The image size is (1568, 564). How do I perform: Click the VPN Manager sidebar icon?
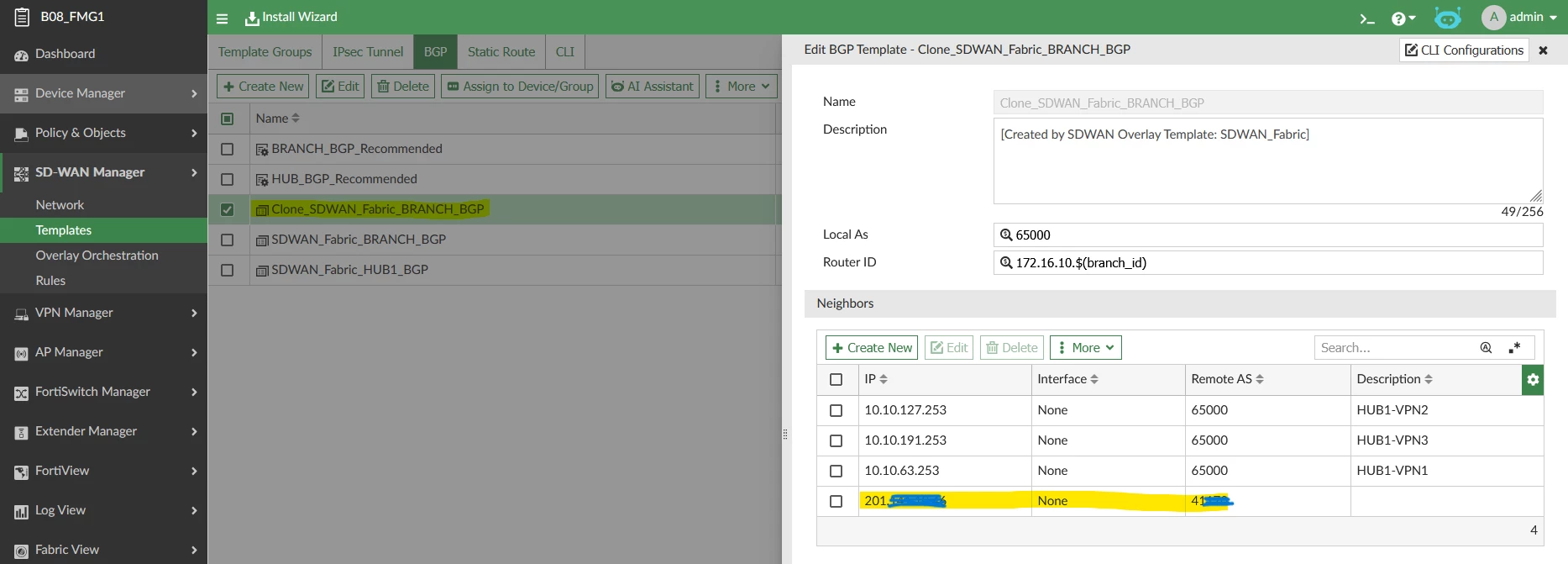click(21, 314)
